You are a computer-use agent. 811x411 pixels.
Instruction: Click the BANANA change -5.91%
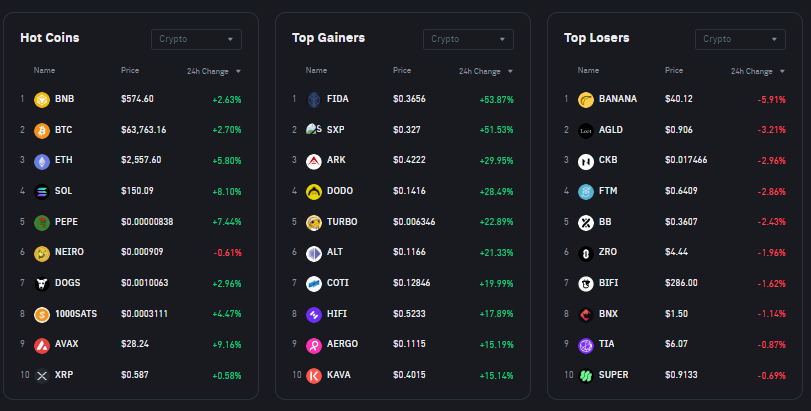[771, 100]
